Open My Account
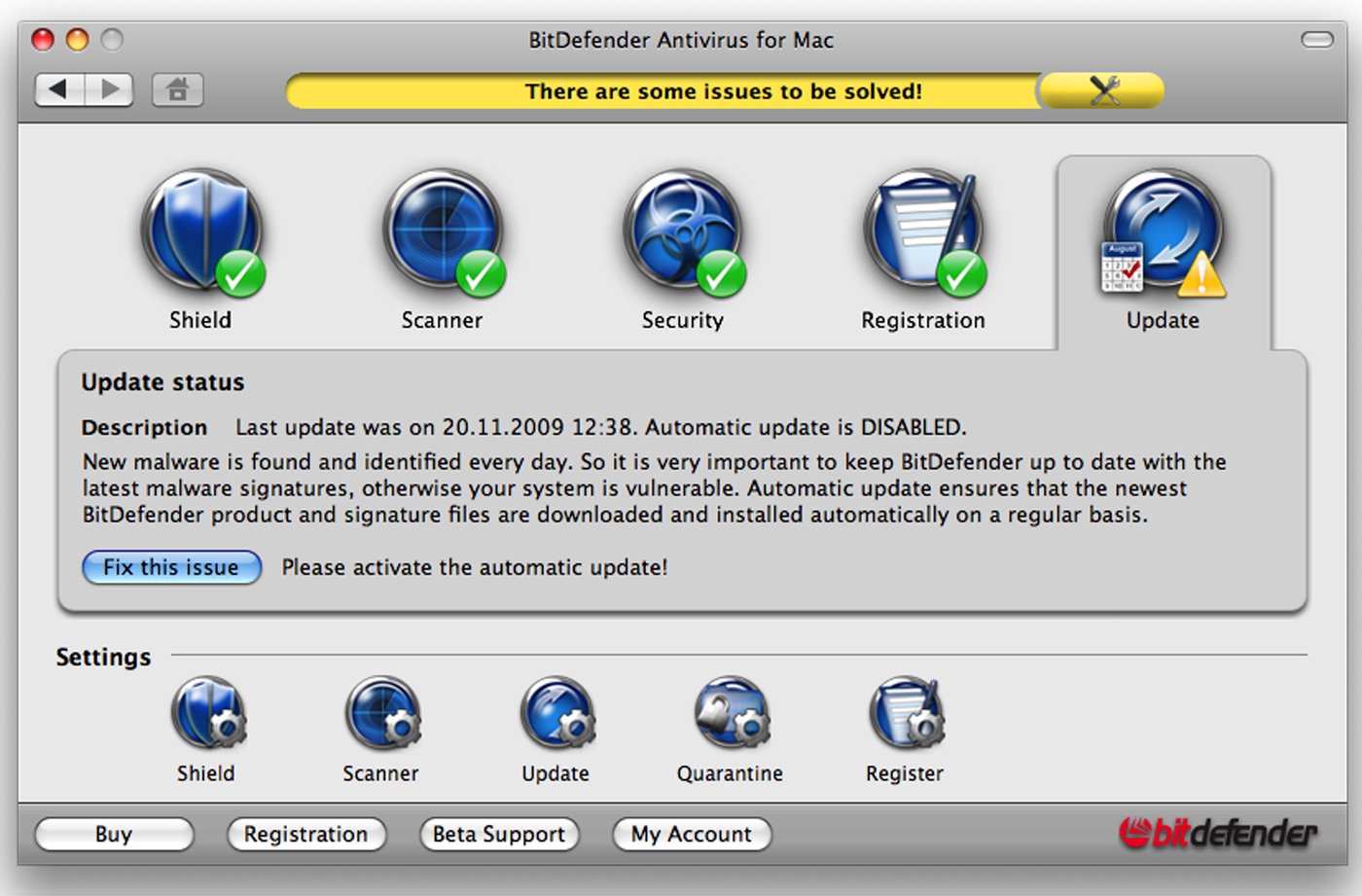 coord(691,835)
